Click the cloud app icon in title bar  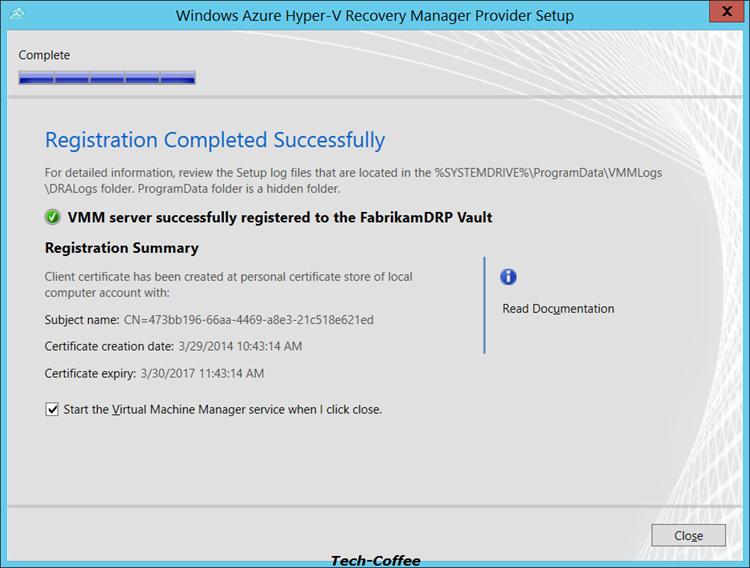17,14
